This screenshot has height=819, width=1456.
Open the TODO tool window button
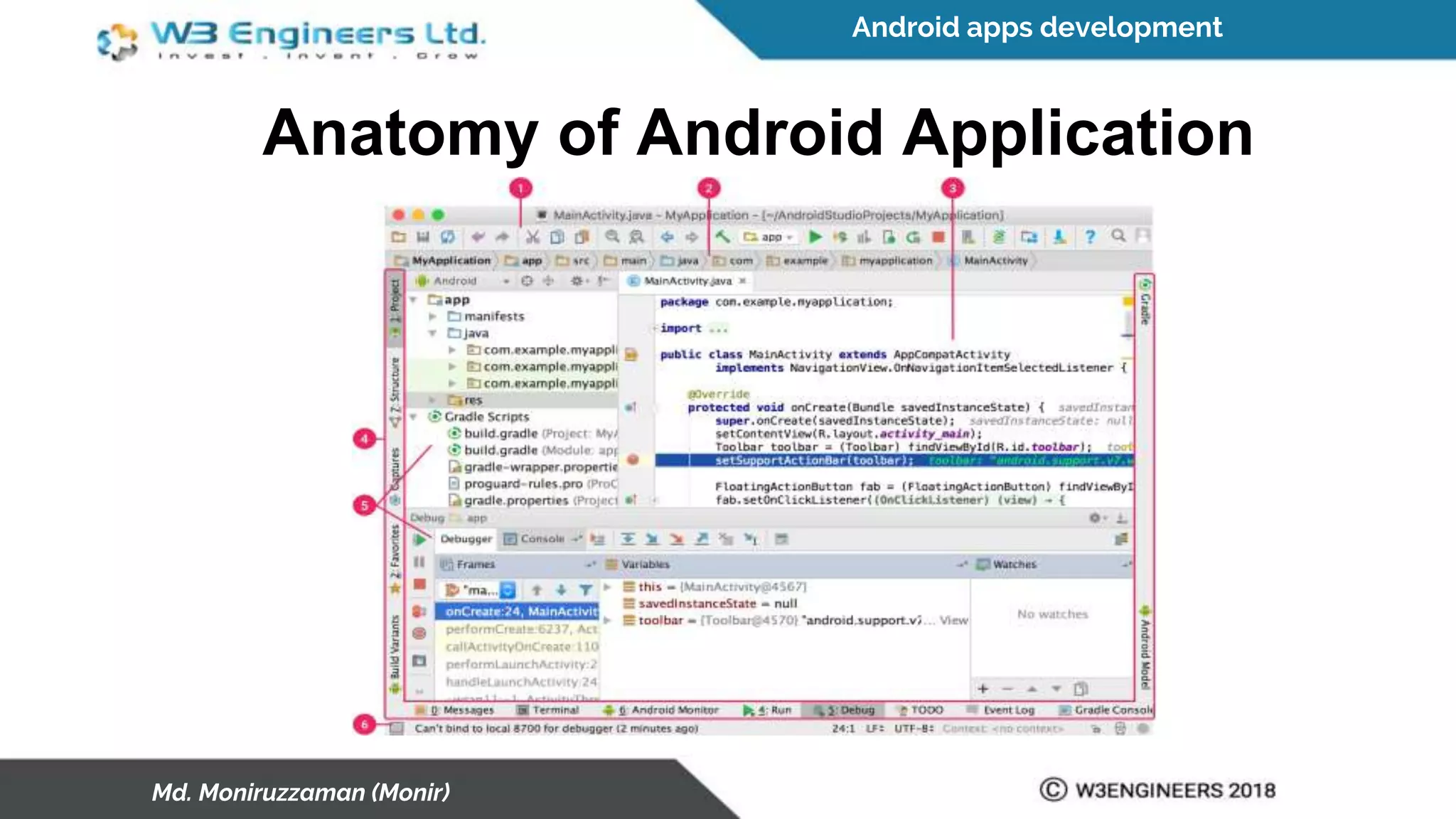[921, 710]
